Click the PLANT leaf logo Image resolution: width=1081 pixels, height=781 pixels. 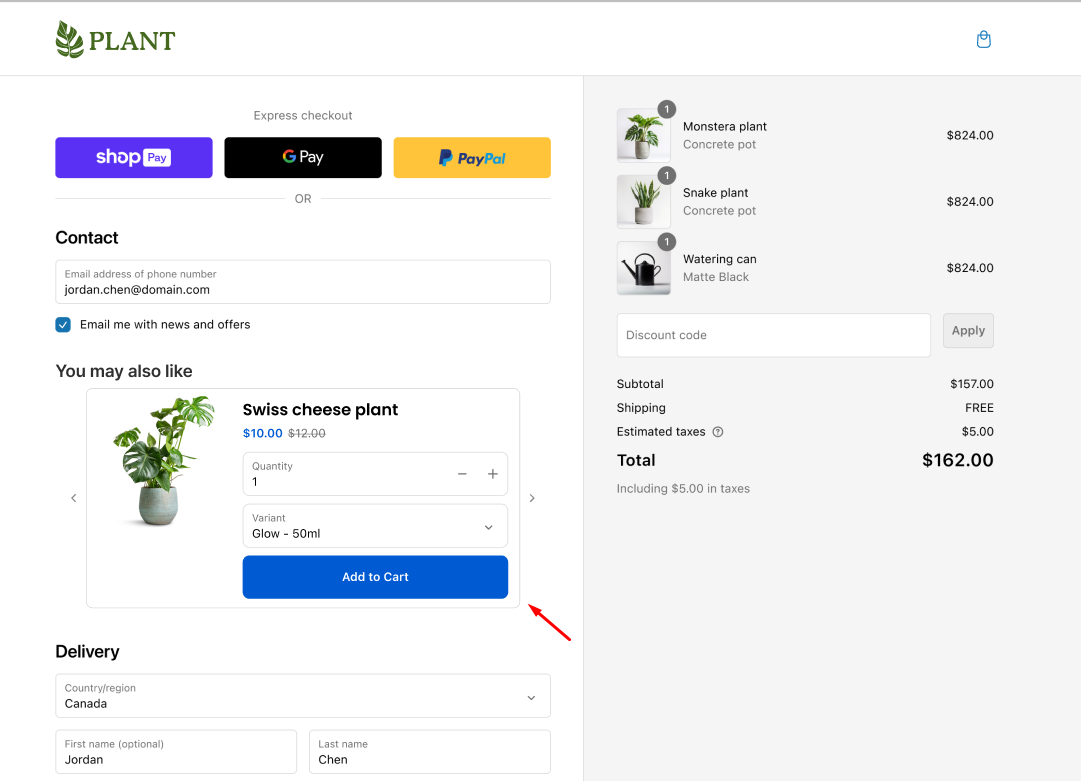[x=115, y=40]
